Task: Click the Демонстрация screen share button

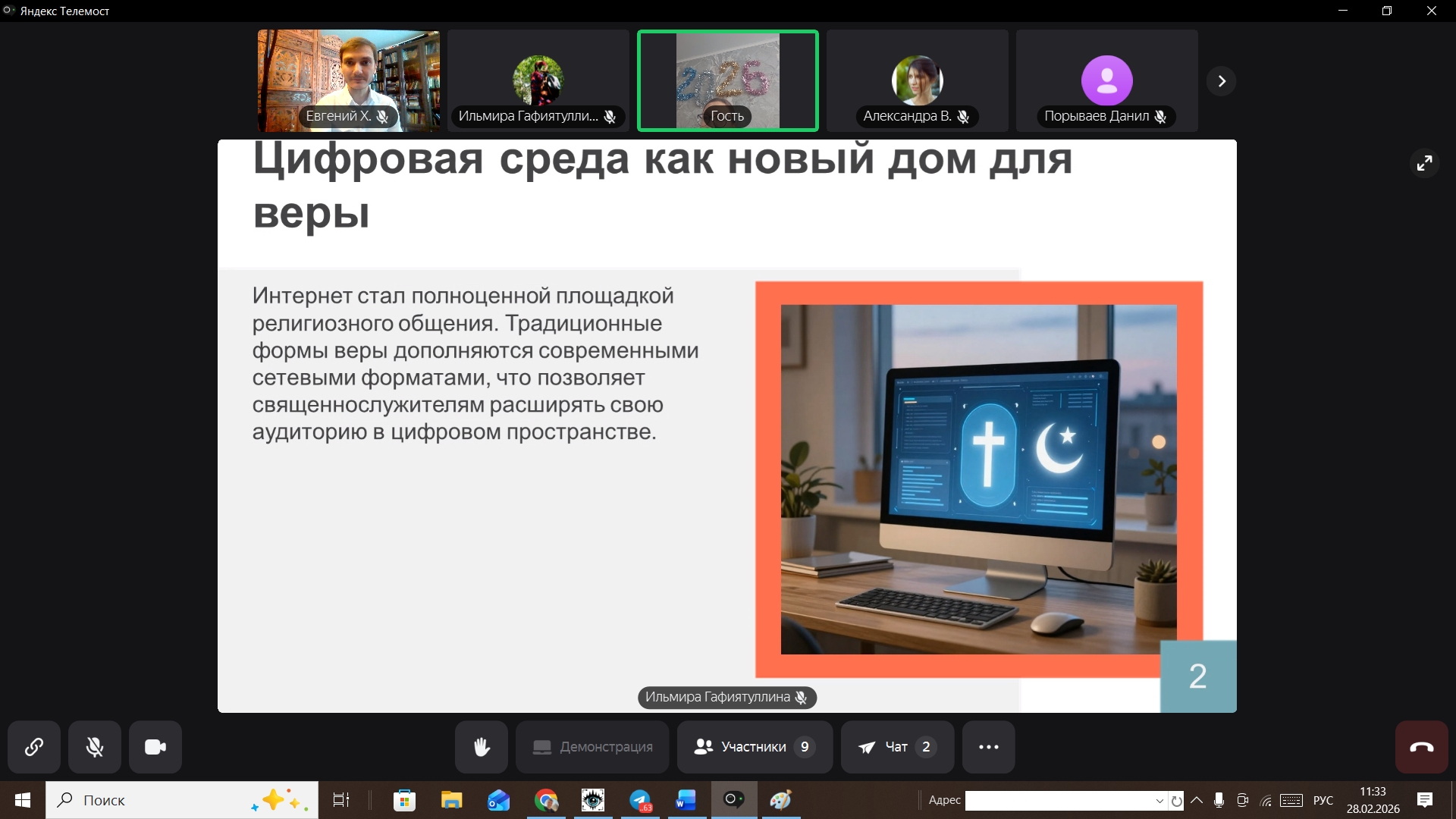Action: tap(592, 747)
